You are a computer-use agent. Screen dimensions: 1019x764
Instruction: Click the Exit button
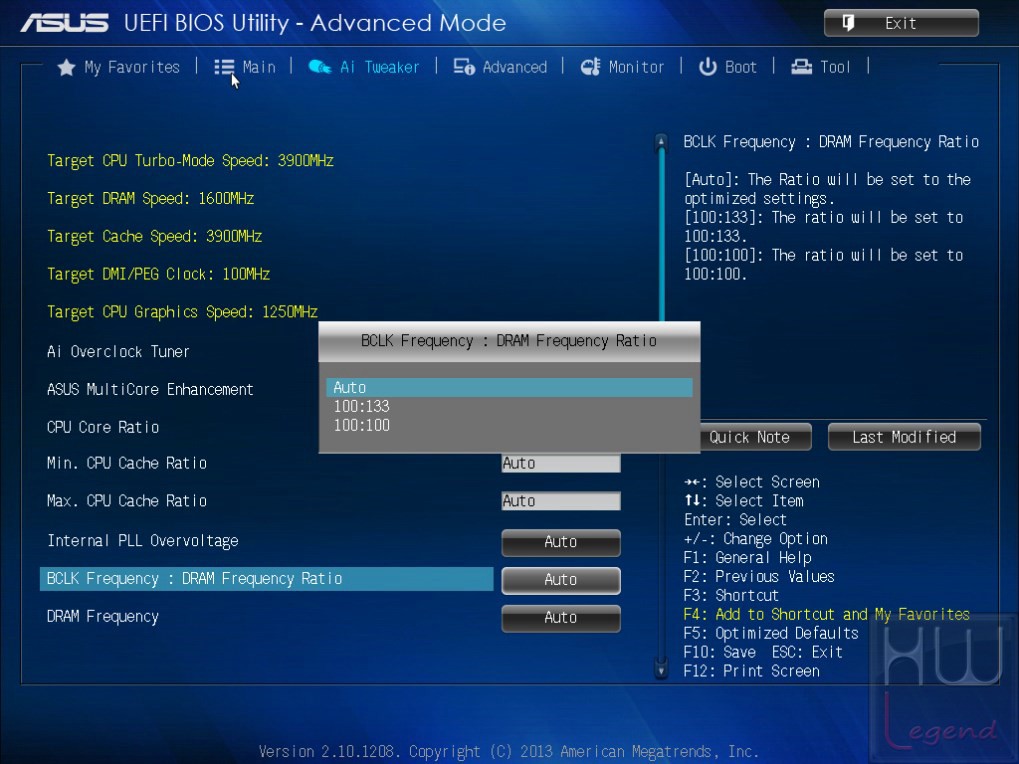coord(901,23)
